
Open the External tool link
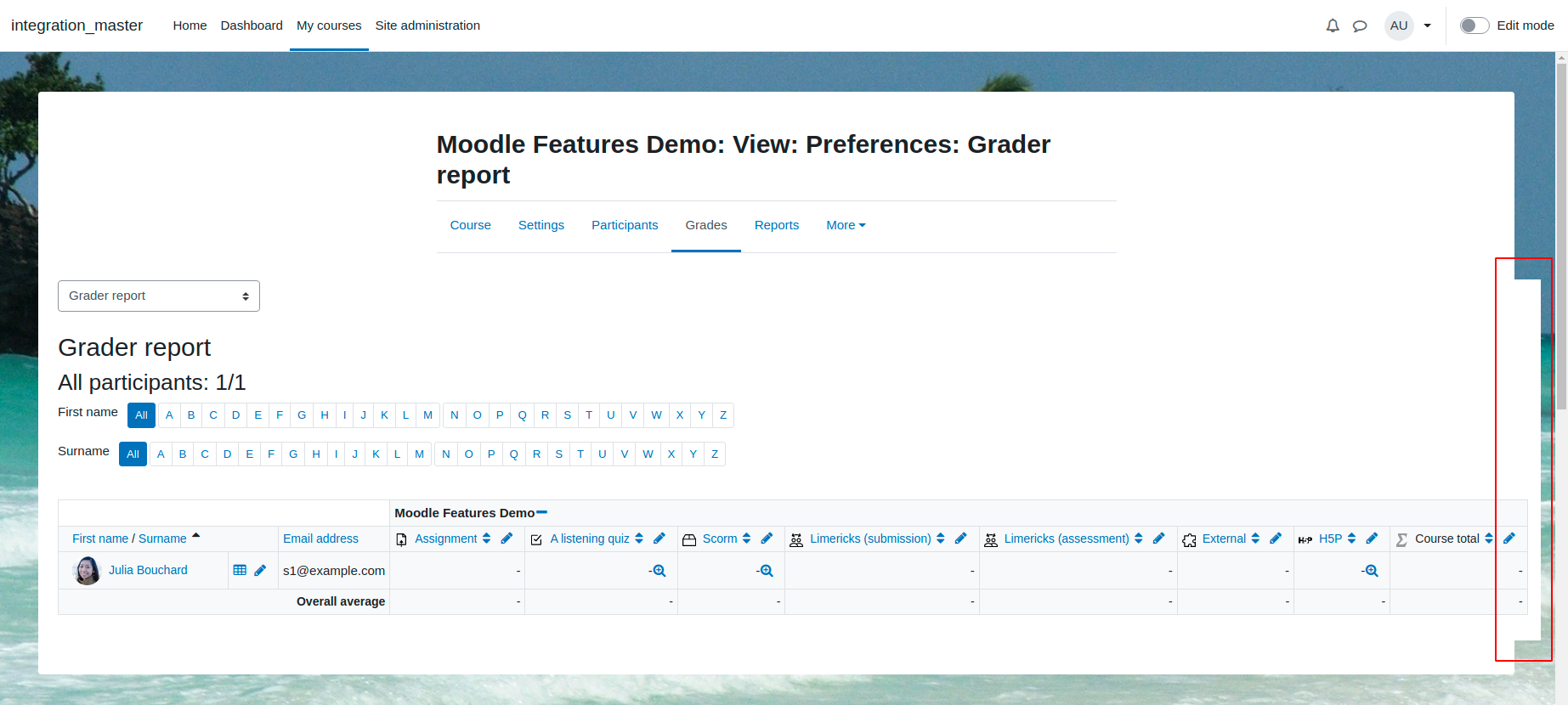1224,539
